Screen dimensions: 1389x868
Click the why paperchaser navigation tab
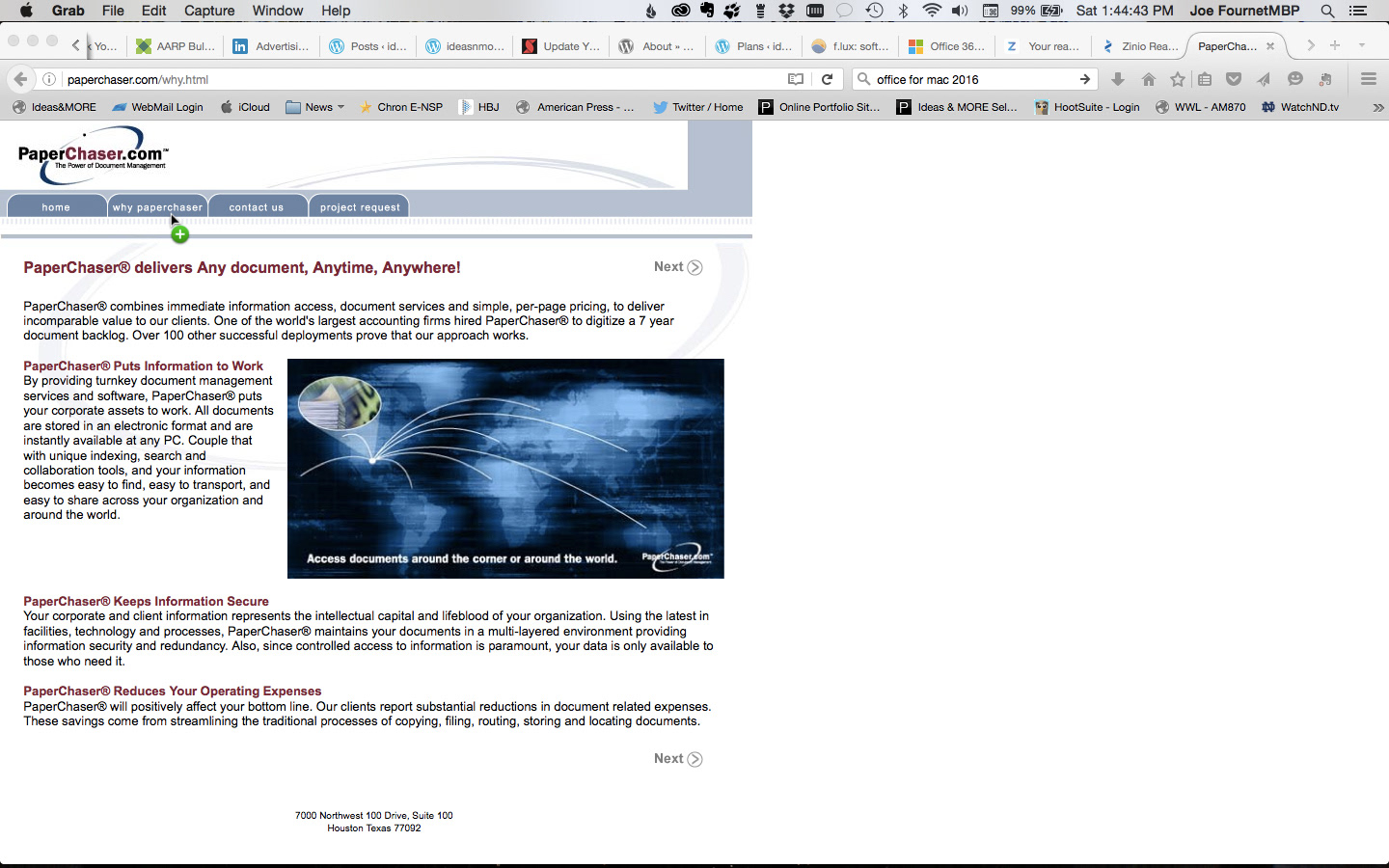coord(157,206)
